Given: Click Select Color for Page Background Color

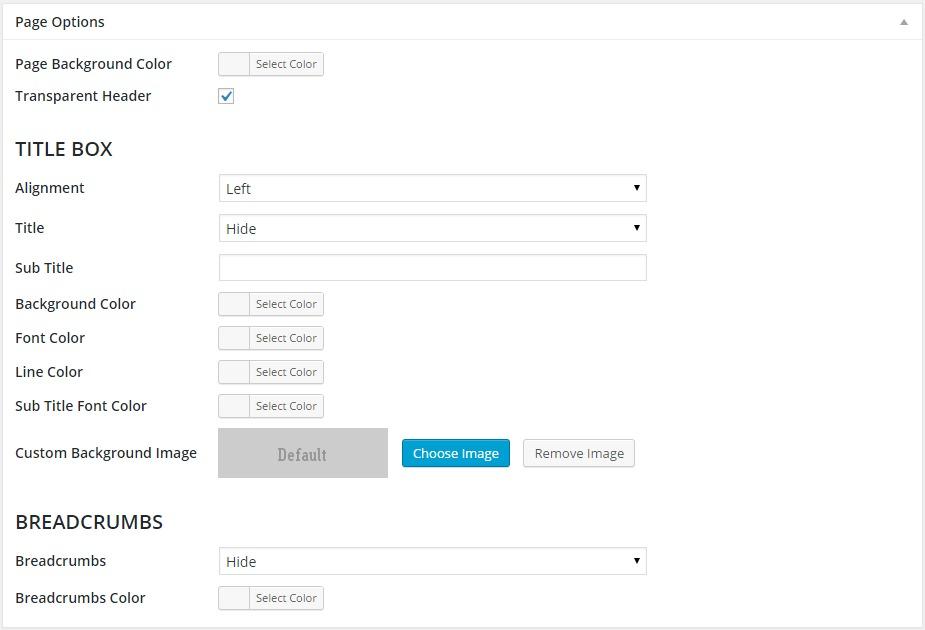Looking at the screenshot, I should click(x=286, y=64).
